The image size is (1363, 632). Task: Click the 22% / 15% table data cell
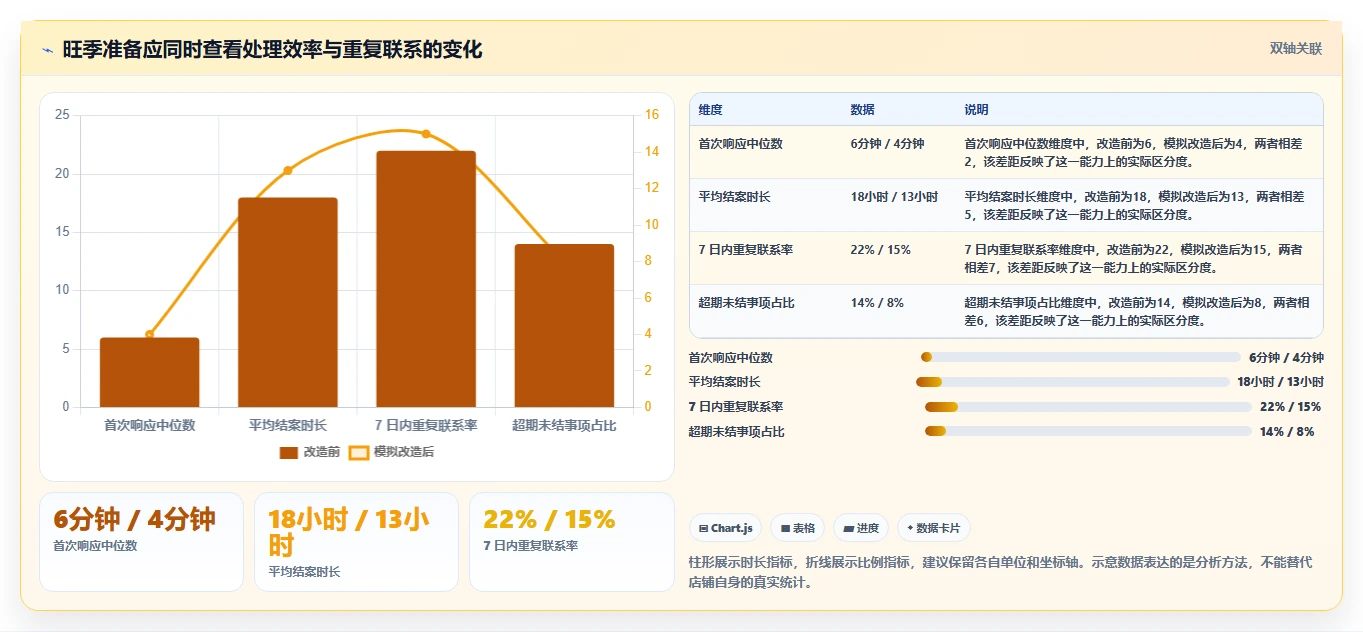pos(880,250)
